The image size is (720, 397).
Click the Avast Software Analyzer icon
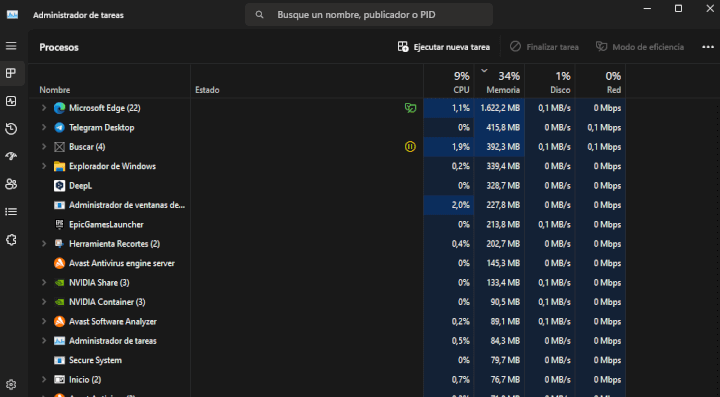click(x=59, y=321)
